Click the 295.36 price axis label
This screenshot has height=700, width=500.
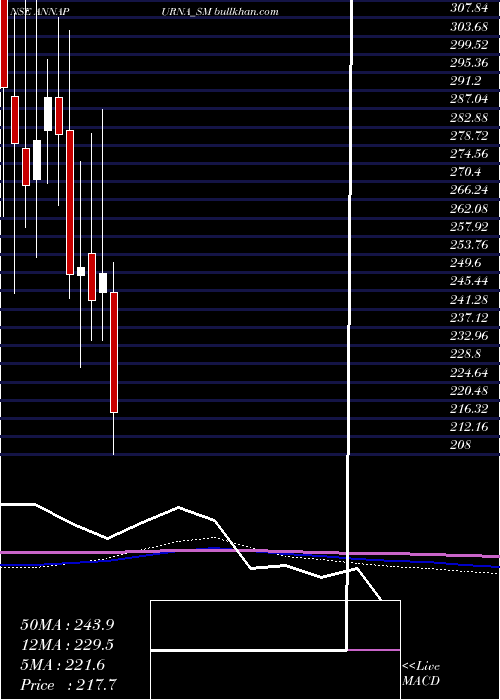pyautogui.click(x=469, y=63)
